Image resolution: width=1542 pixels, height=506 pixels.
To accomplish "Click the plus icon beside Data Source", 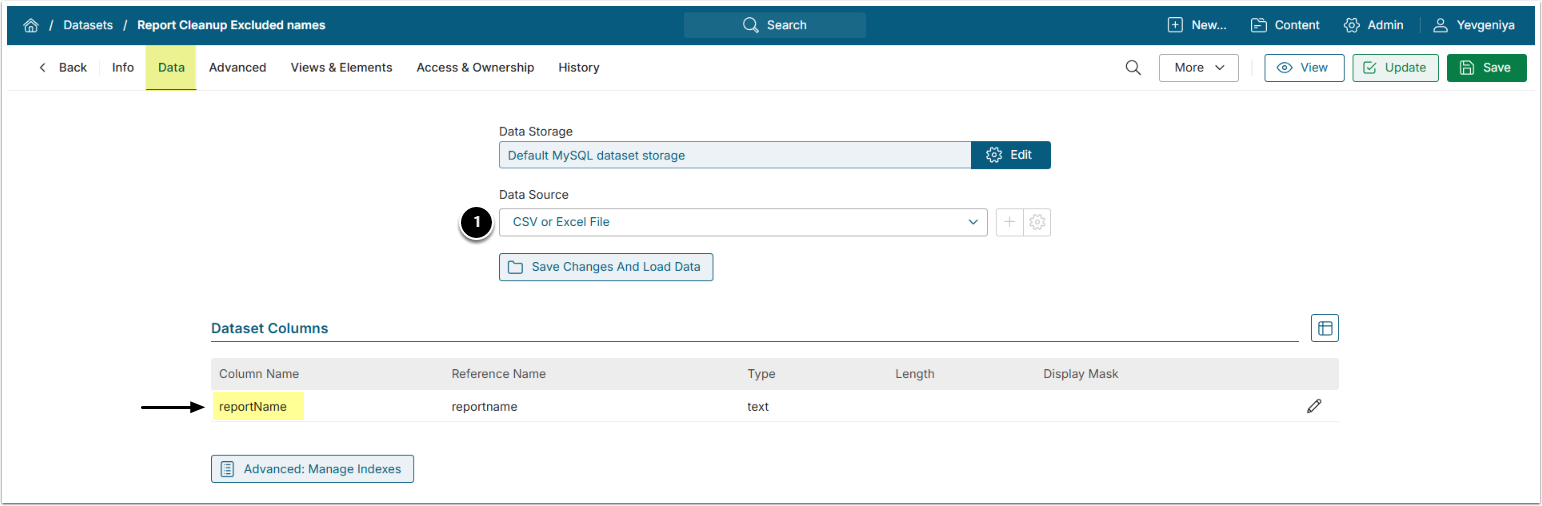I will (1010, 222).
